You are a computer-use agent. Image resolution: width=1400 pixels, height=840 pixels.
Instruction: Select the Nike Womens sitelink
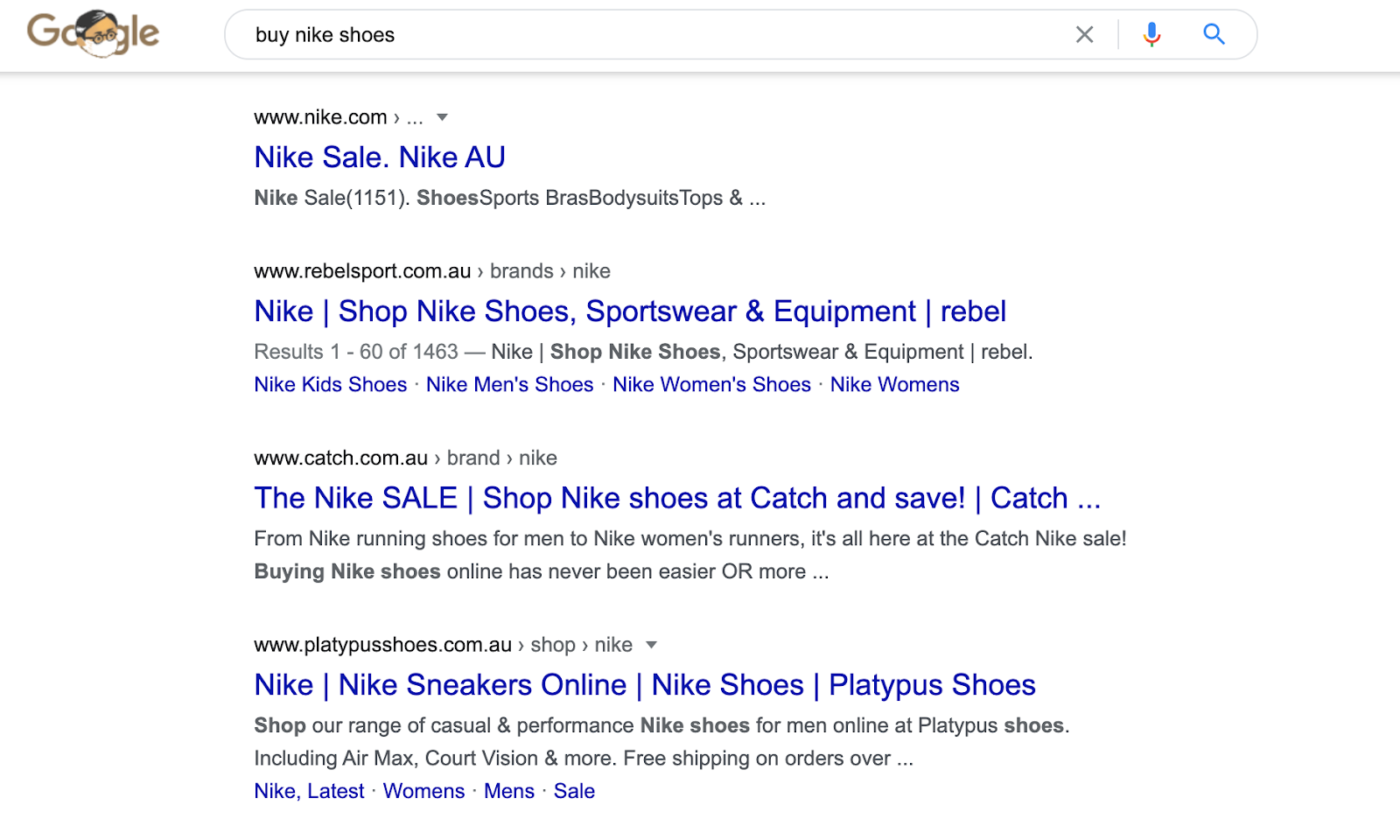pyautogui.click(x=894, y=385)
